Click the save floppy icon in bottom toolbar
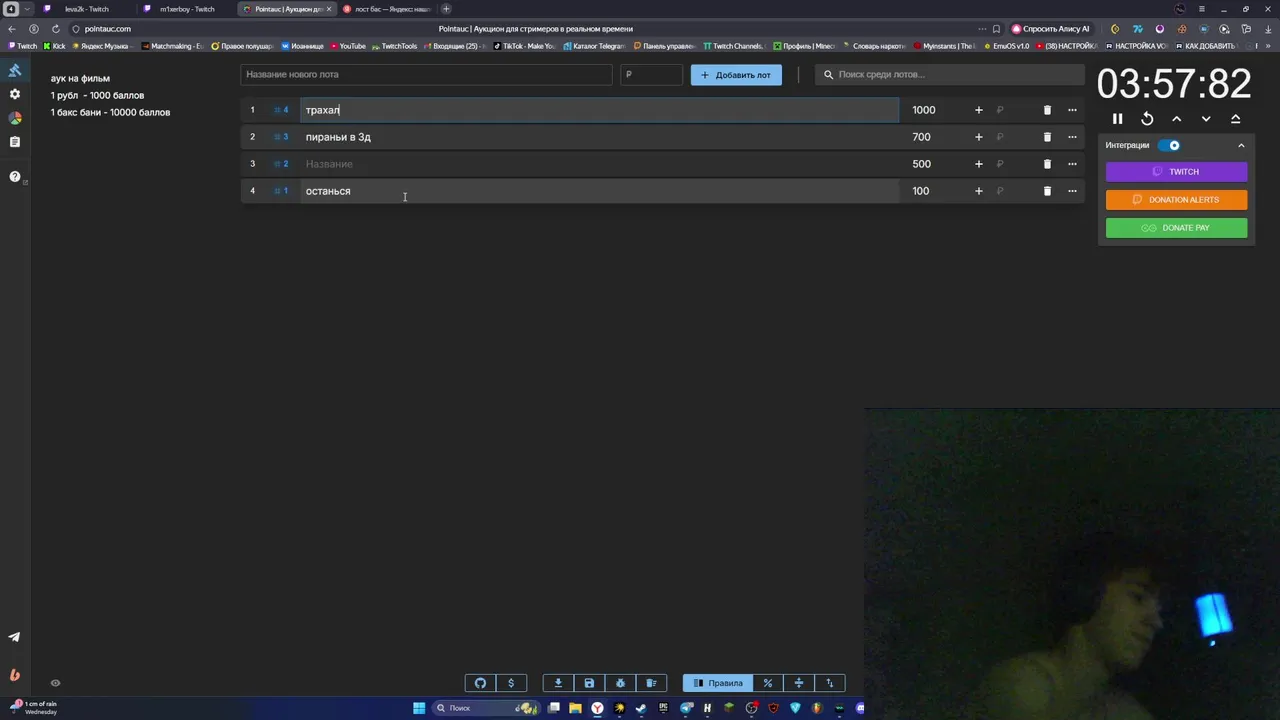The image size is (1280, 720). (x=589, y=683)
